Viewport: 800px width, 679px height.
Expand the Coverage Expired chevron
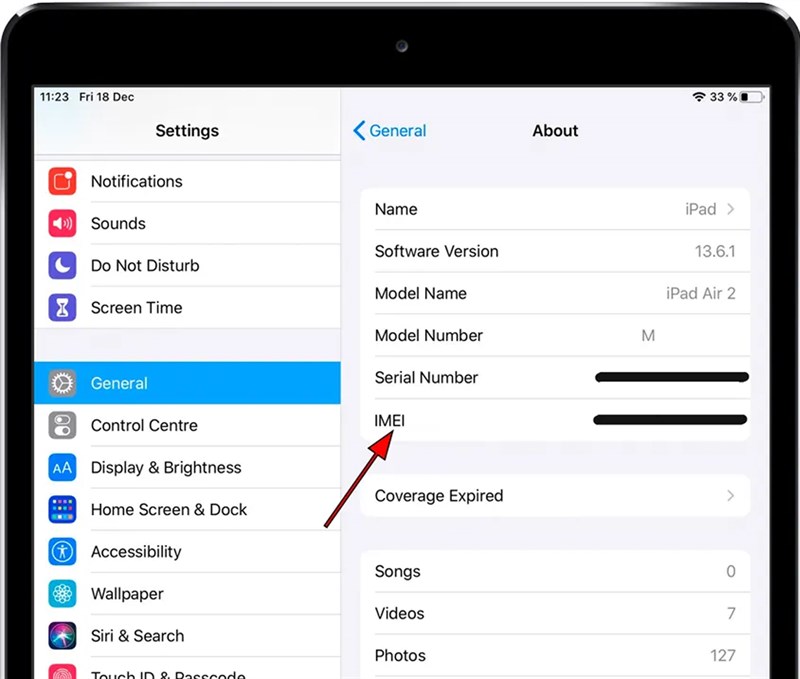(x=731, y=496)
